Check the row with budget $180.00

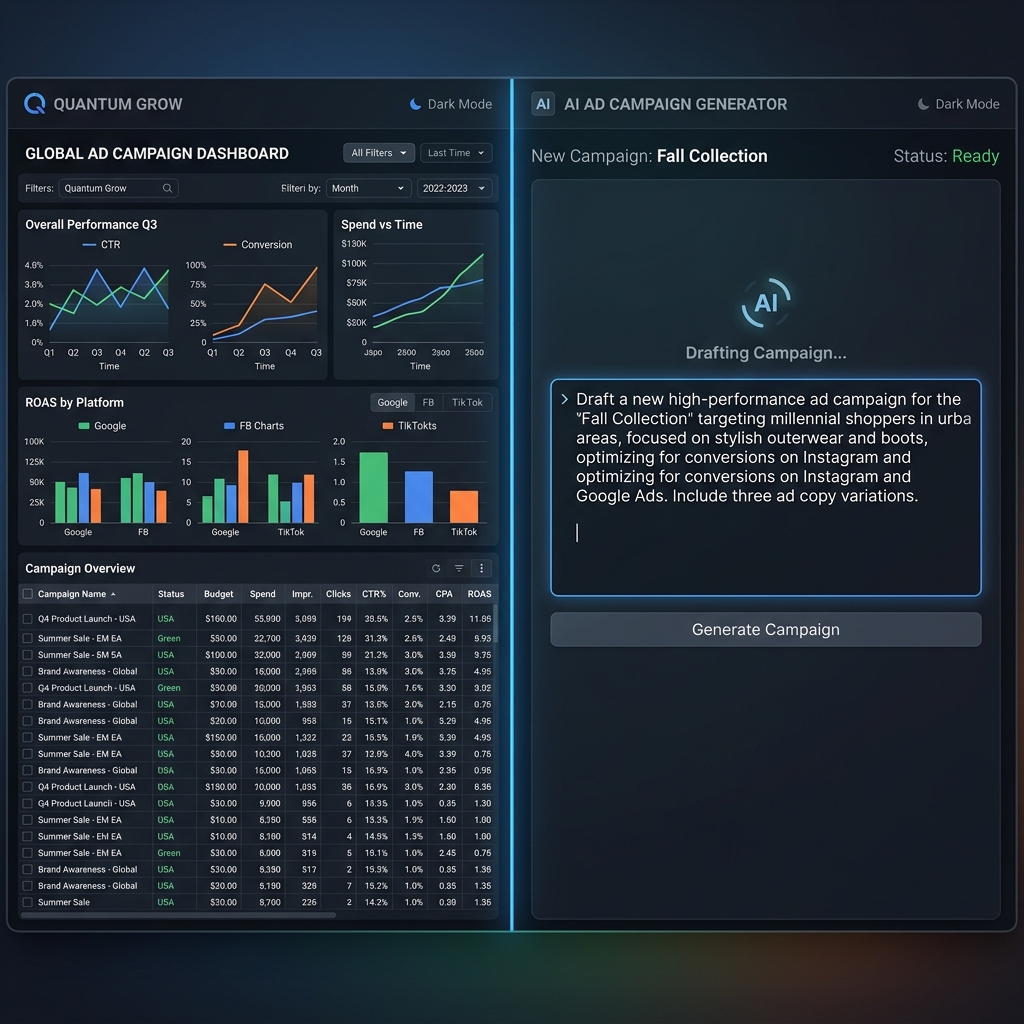click(27, 787)
